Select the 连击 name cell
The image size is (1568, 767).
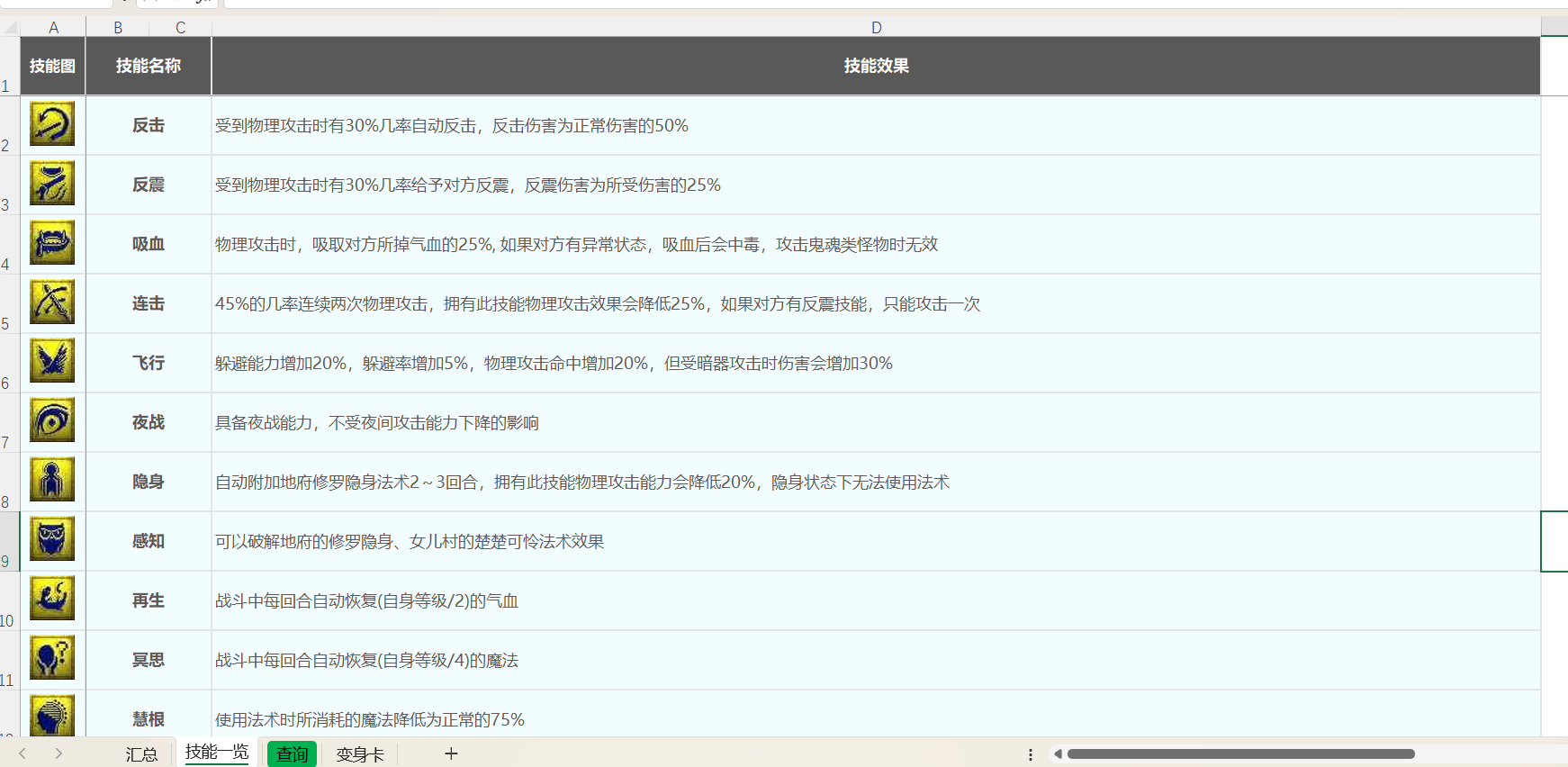click(x=149, y=303)
